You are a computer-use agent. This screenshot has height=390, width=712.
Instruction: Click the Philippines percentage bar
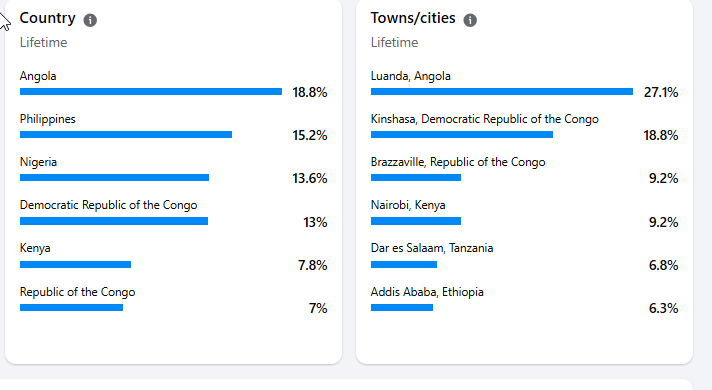tap(126, 135)
